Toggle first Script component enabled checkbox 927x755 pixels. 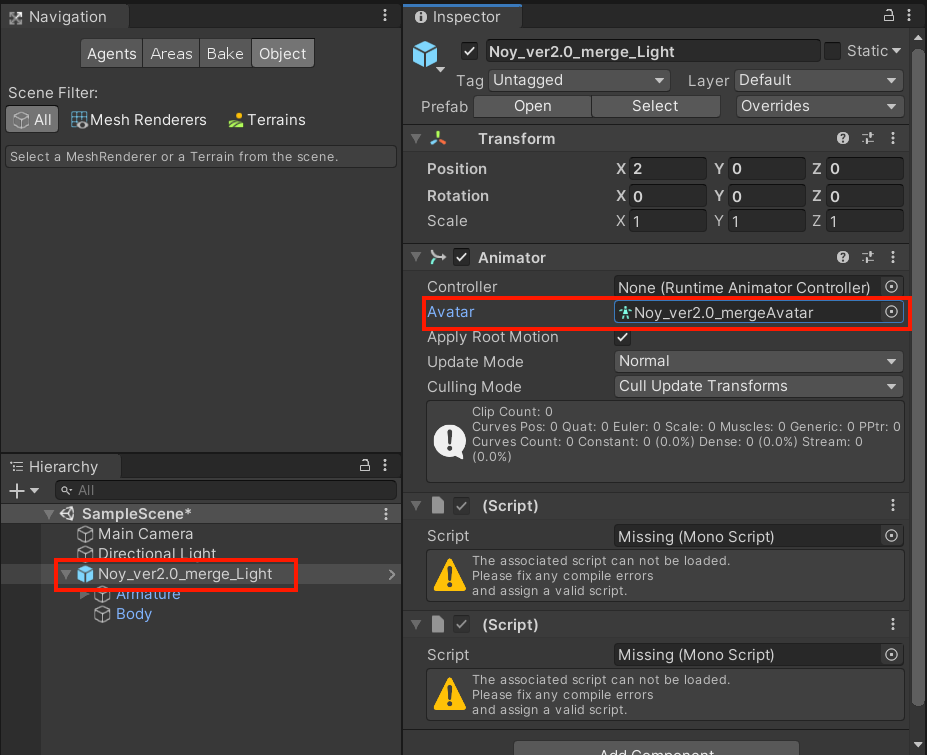coord(461,506)
